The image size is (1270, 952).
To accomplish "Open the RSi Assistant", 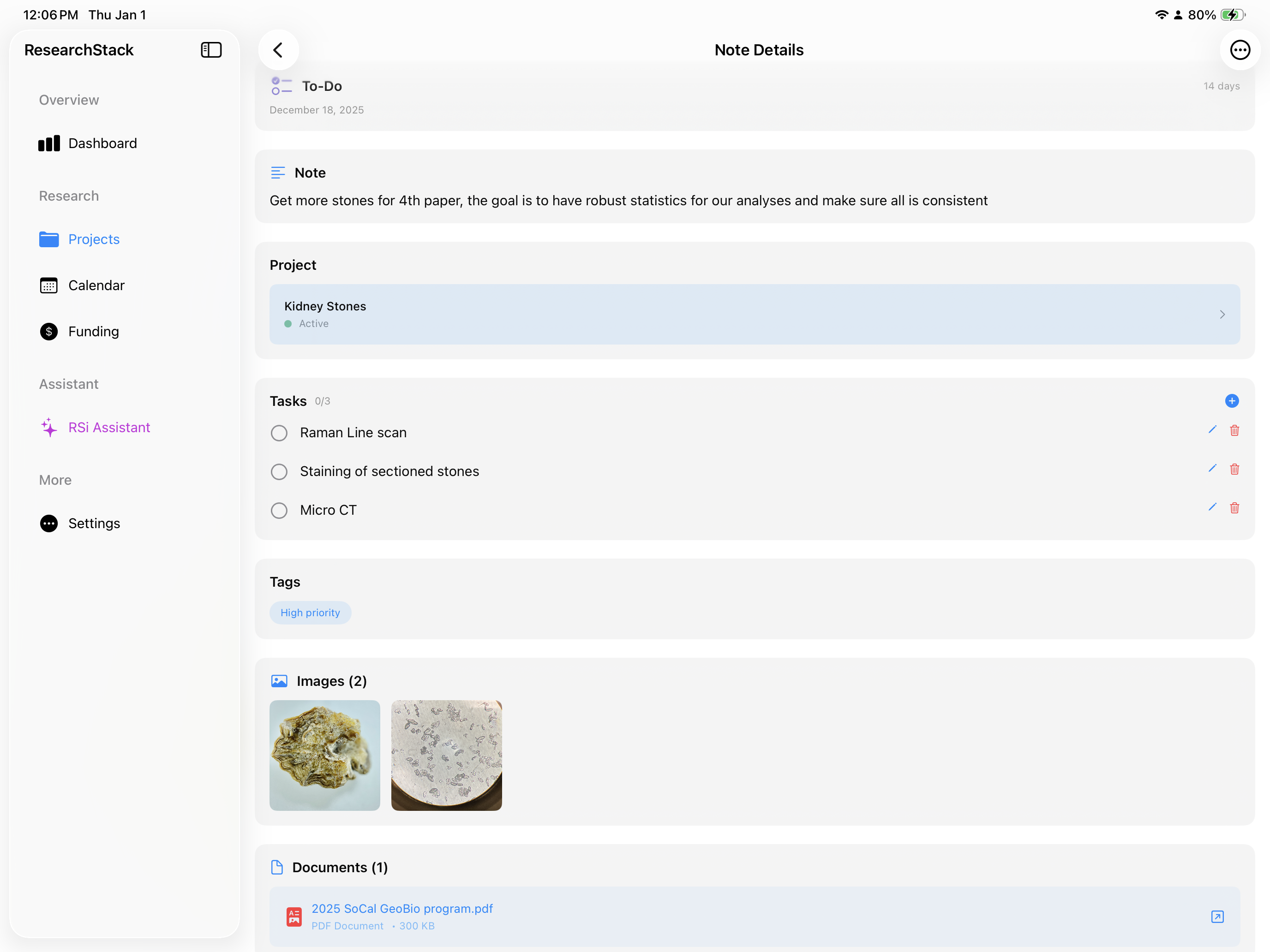I will (109, 427).
